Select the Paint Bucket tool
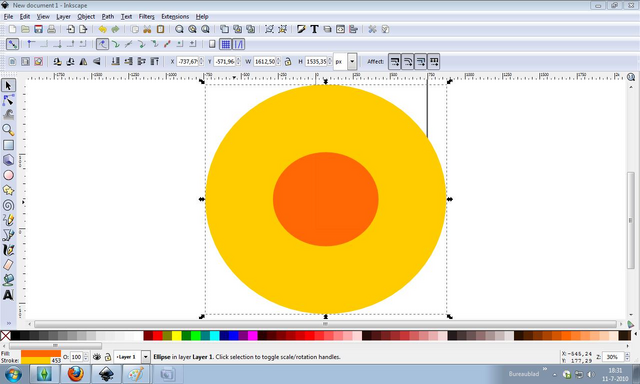 pyautogui.click(x=9, y=280)
